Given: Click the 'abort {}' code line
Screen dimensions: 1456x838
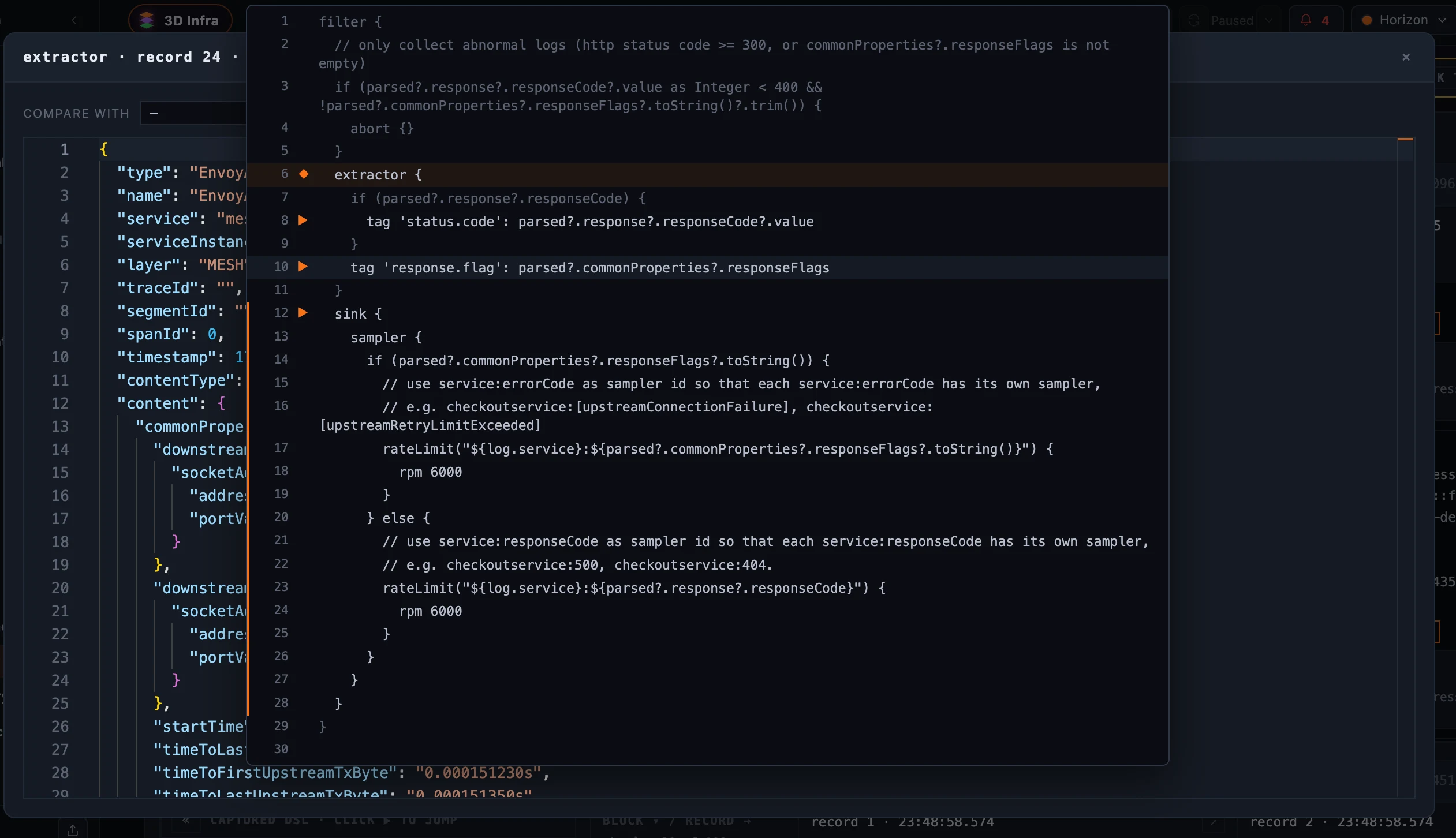Looking at the screenshot, I should pyautogui.click(x=382, y=129).
